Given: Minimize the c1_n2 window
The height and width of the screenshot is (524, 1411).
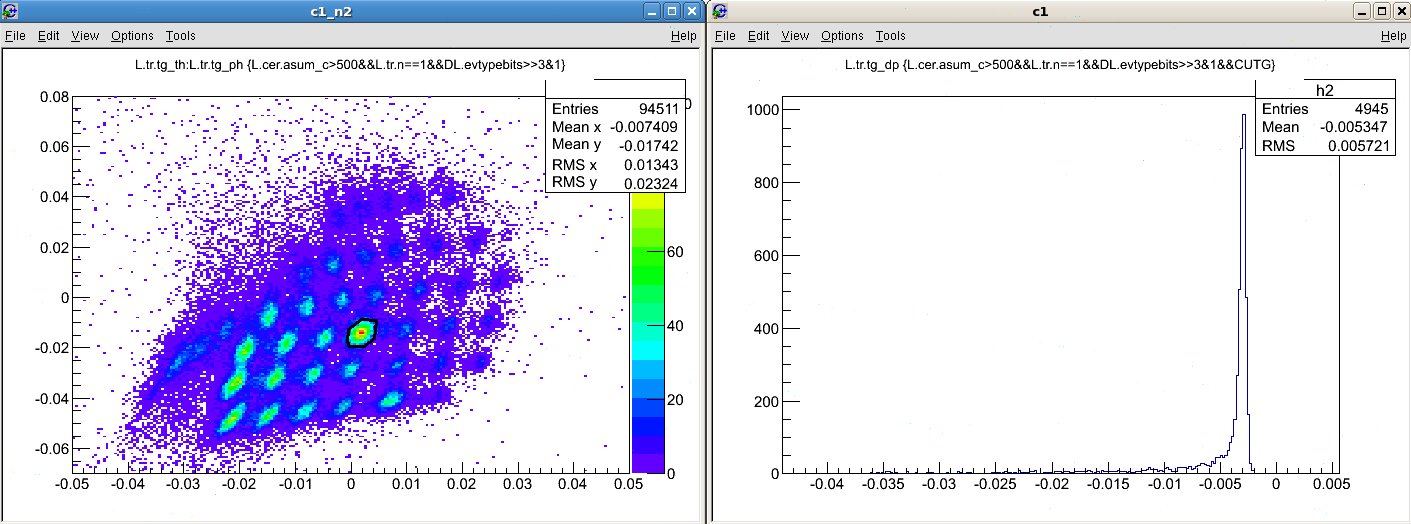Looking at the screenshot, I should (x=652, y=11).
